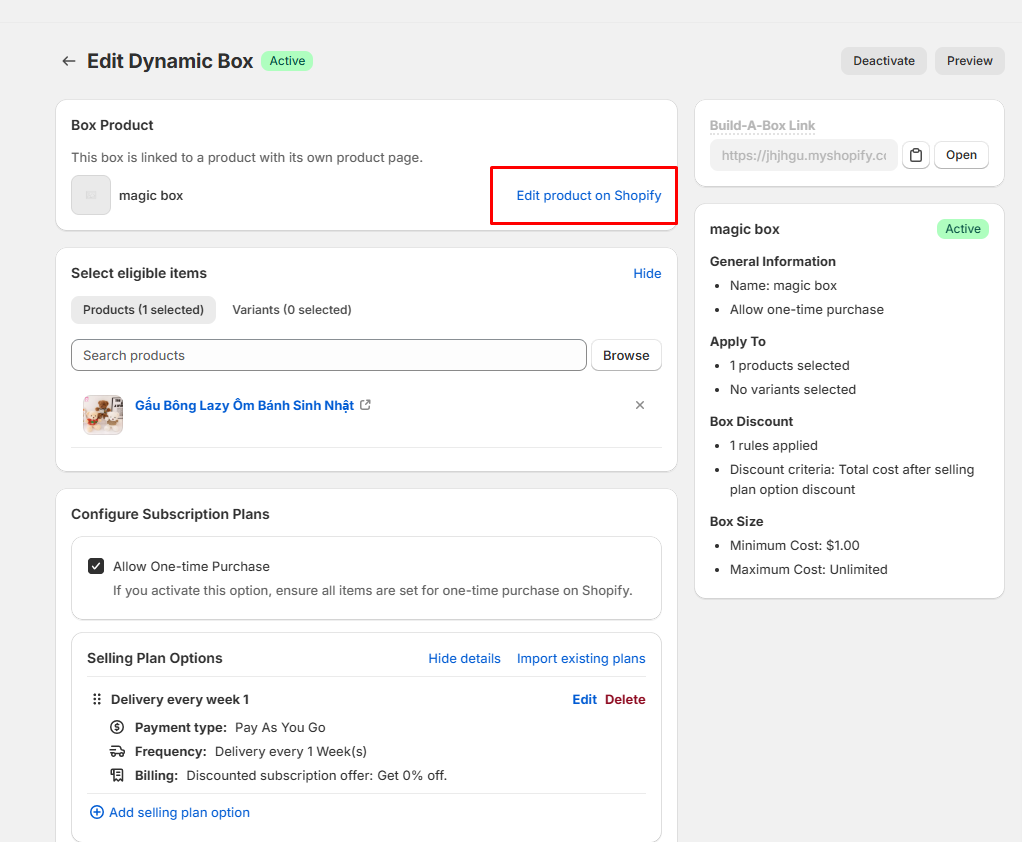This screenshot has height=842, width=1022.
Task: Click the back arrow beside Edit Dynamic Box
Action: point(68,61)
